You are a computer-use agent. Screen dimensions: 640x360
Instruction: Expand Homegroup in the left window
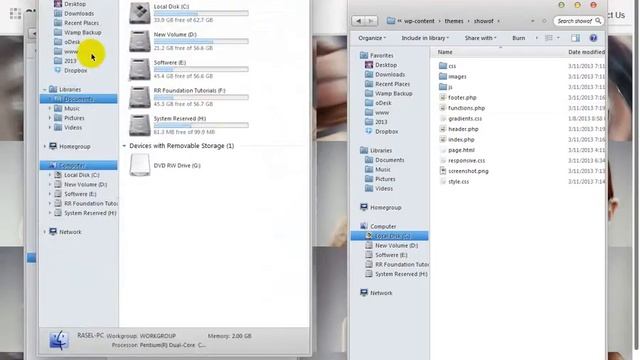(45, 147)
